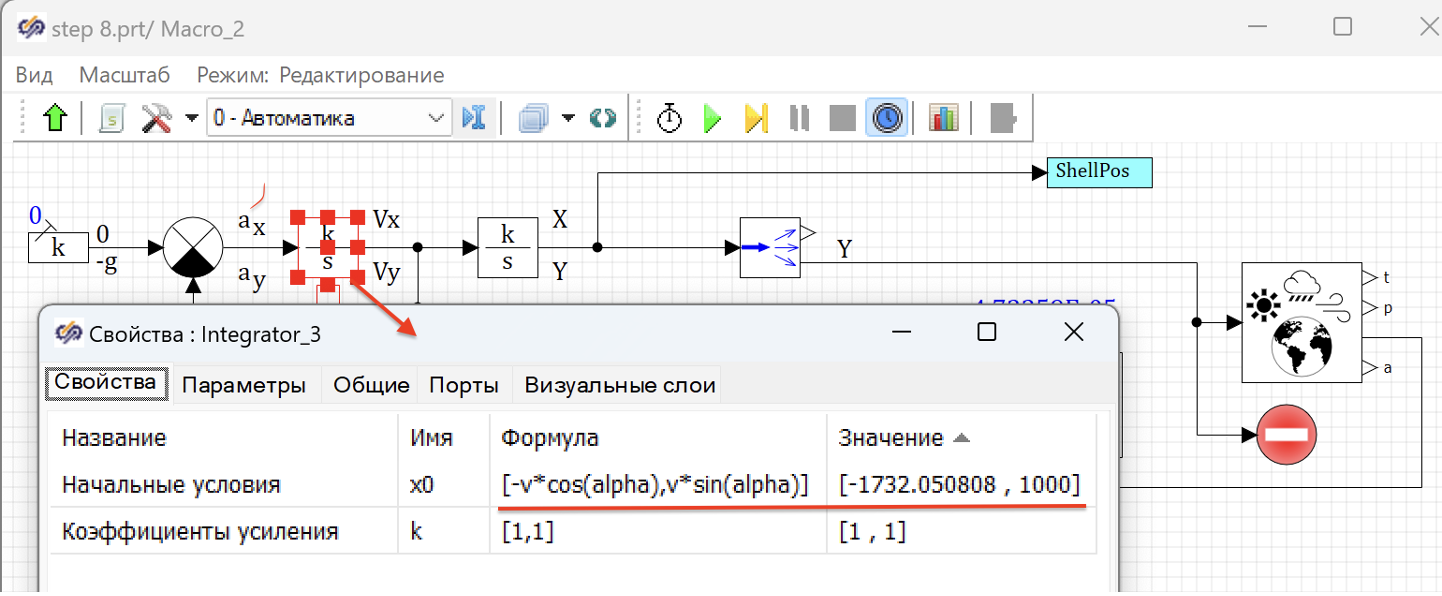Screen dimensions: 1442x596
Task: Select the selected Integrator_3 k/s block
Action: point(328,247)
